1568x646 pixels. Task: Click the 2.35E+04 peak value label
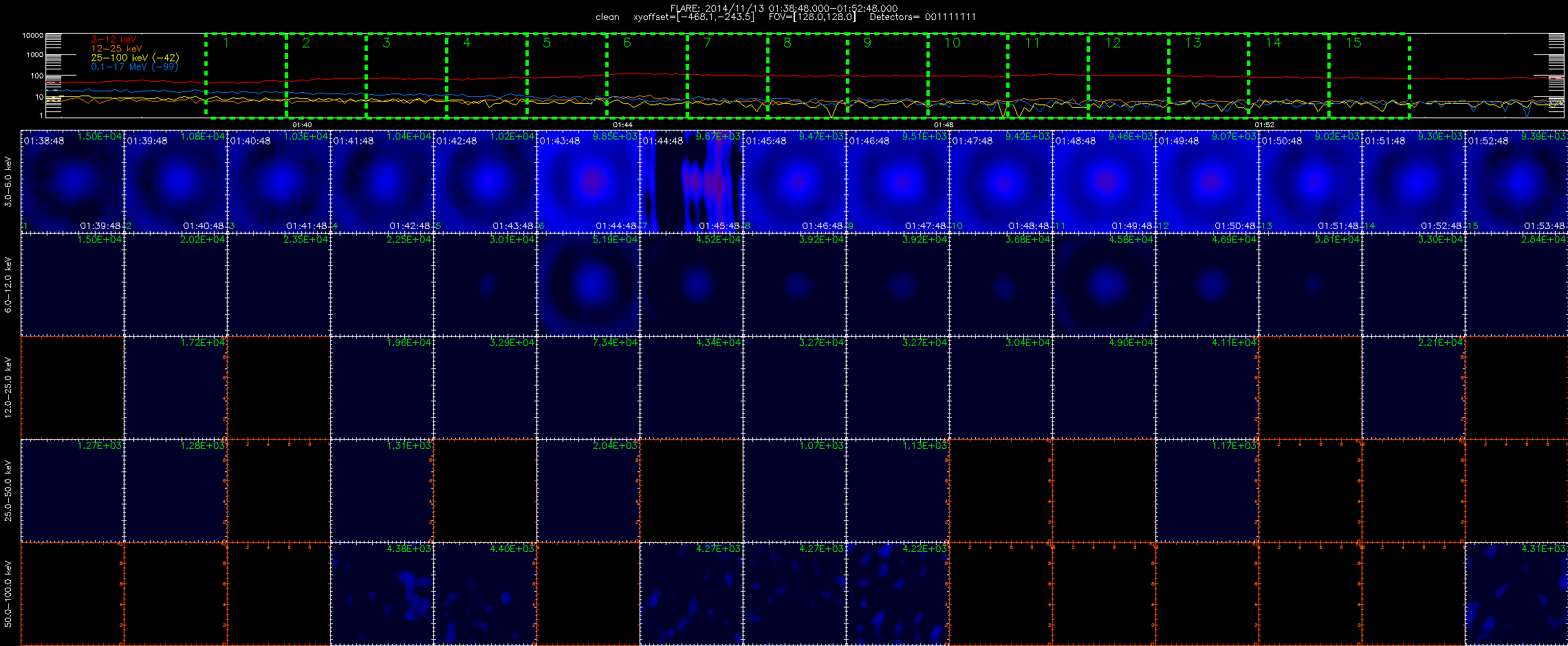(306, 240)
